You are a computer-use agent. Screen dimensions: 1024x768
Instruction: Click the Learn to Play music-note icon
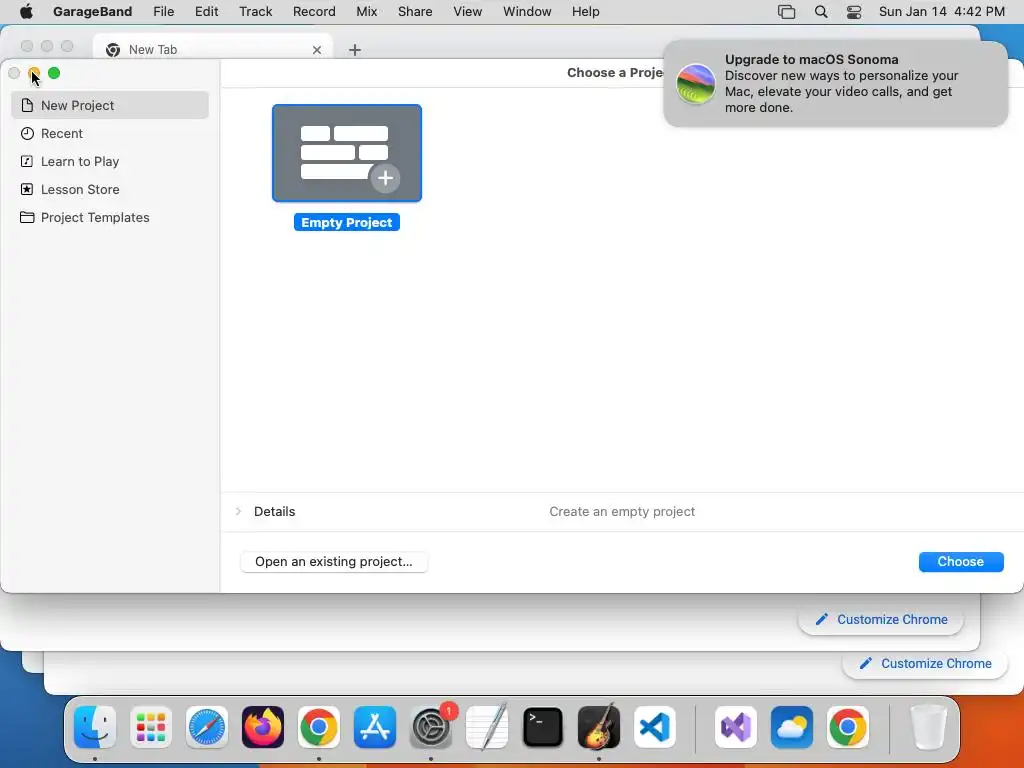coord(27,161)
